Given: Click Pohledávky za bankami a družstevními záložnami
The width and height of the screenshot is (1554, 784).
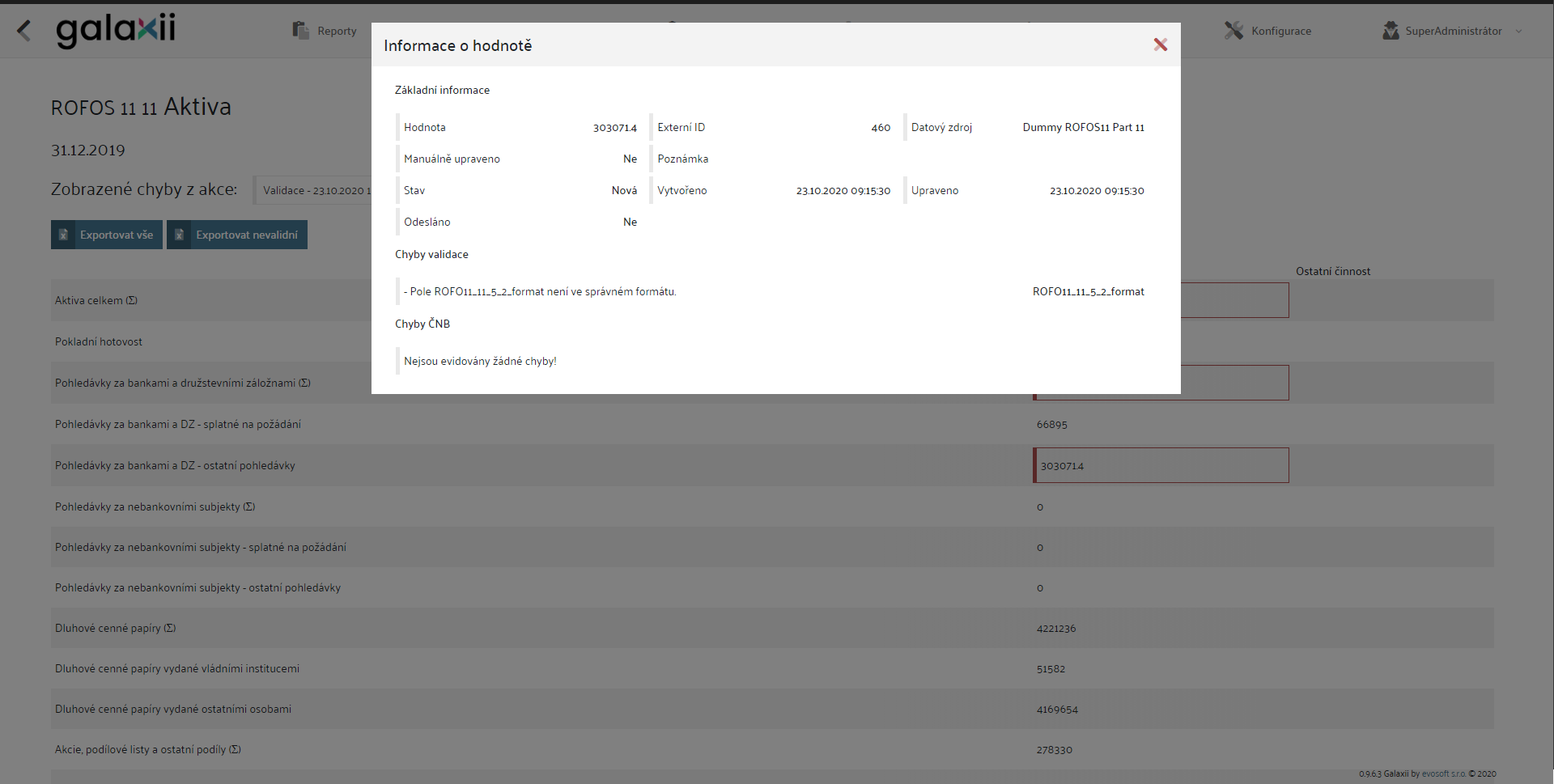Looking at the screenshot, I should click(183, 383).
